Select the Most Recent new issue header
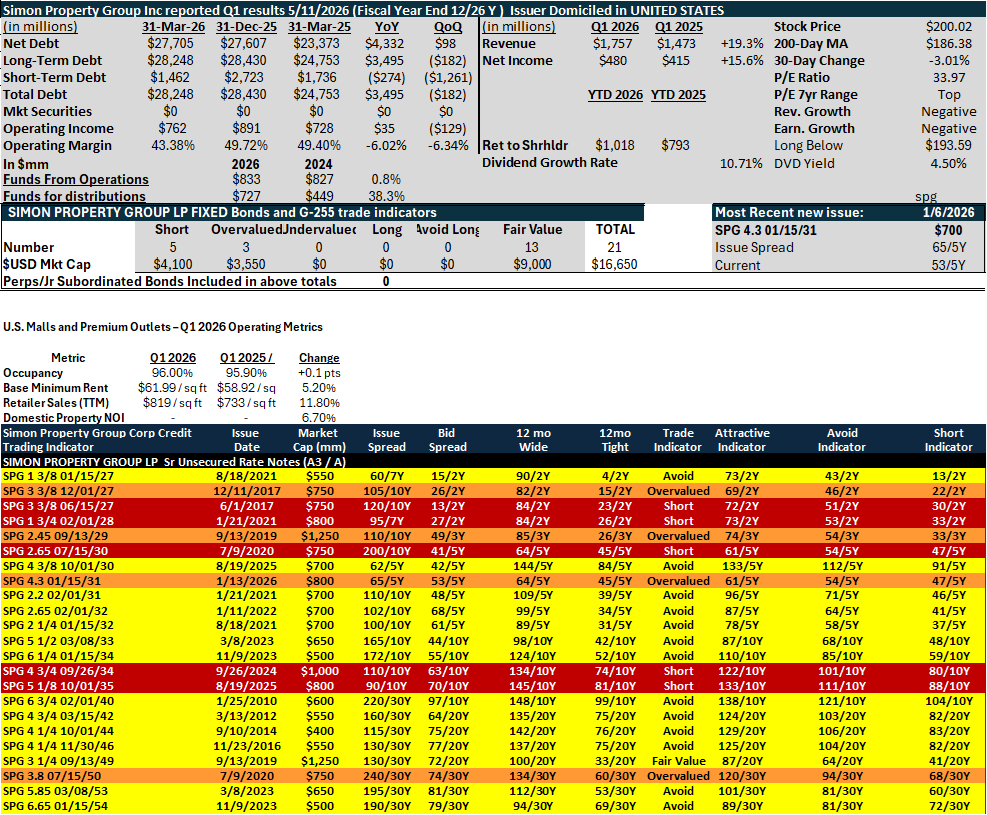Image resolution: width=987 pixels, height=815 pixels. point(789,213)
